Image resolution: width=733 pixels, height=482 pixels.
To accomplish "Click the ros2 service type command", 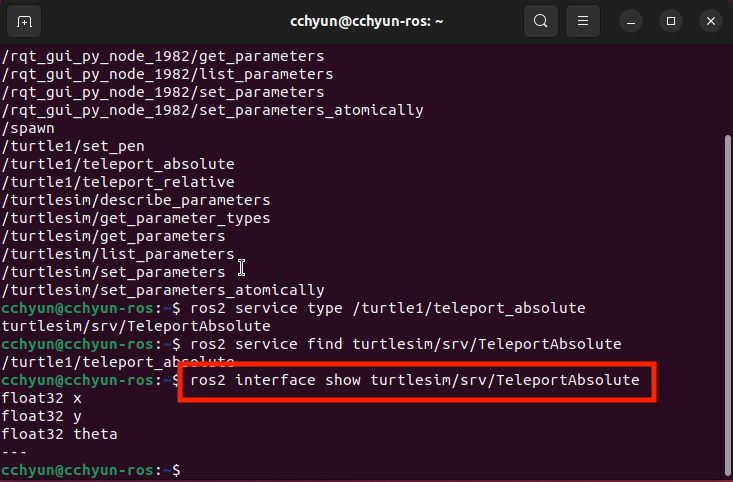I will [x=388, y=308].
